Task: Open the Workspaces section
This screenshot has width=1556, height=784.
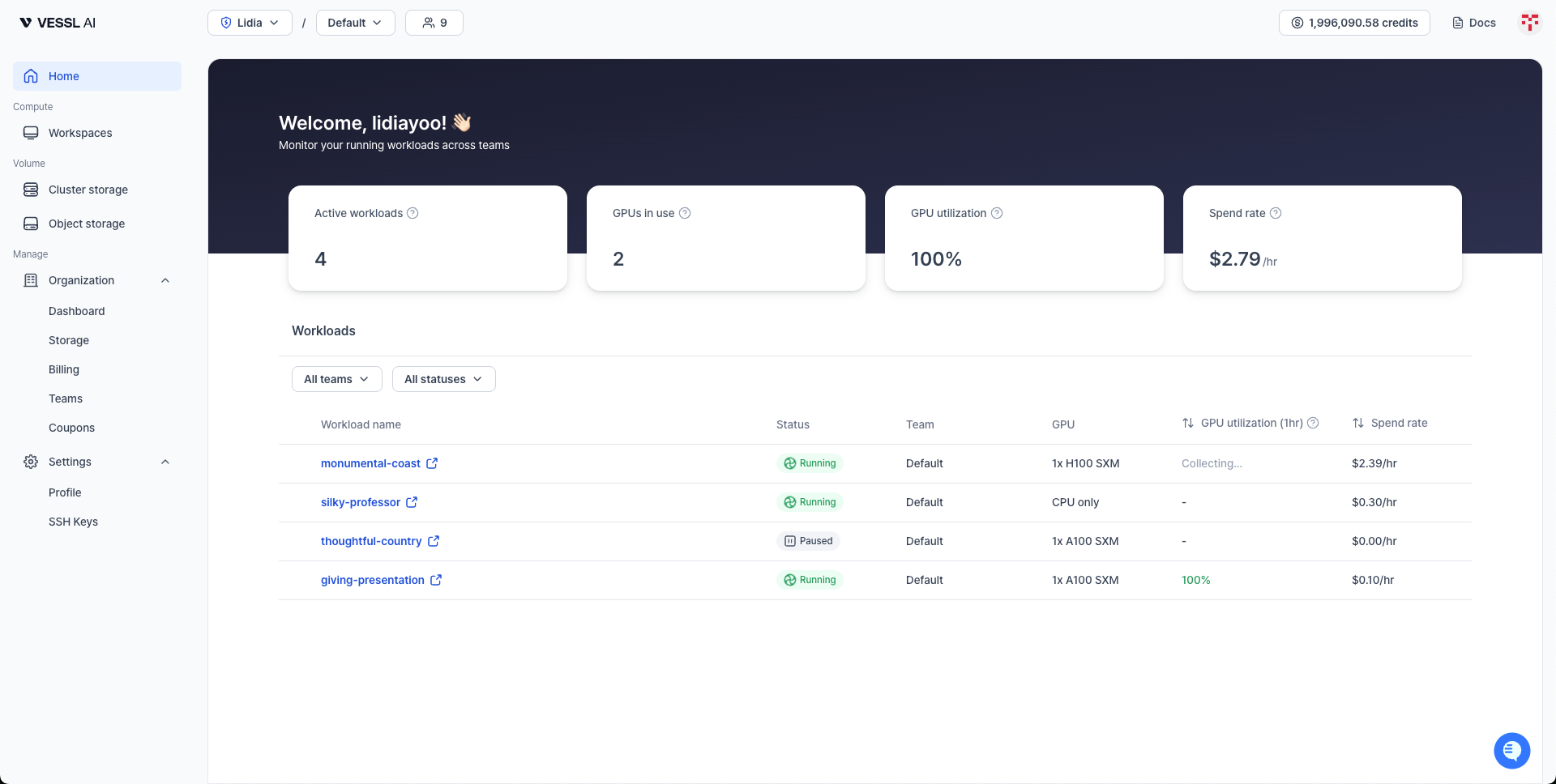Action: (x=79, y=133)
